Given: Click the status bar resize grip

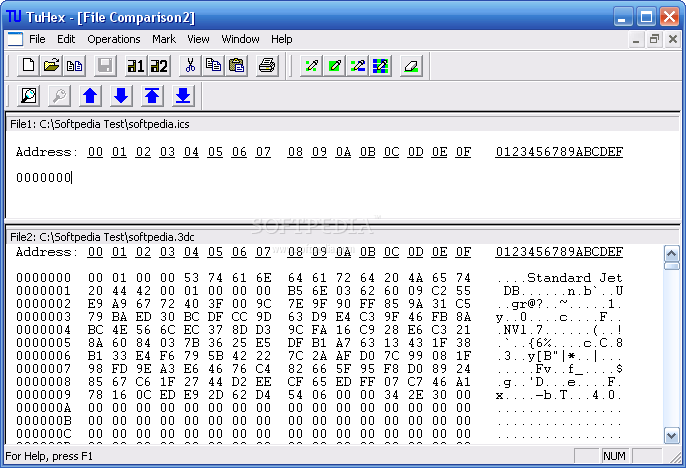Looking at the screenshot, I should pos(676,457).
